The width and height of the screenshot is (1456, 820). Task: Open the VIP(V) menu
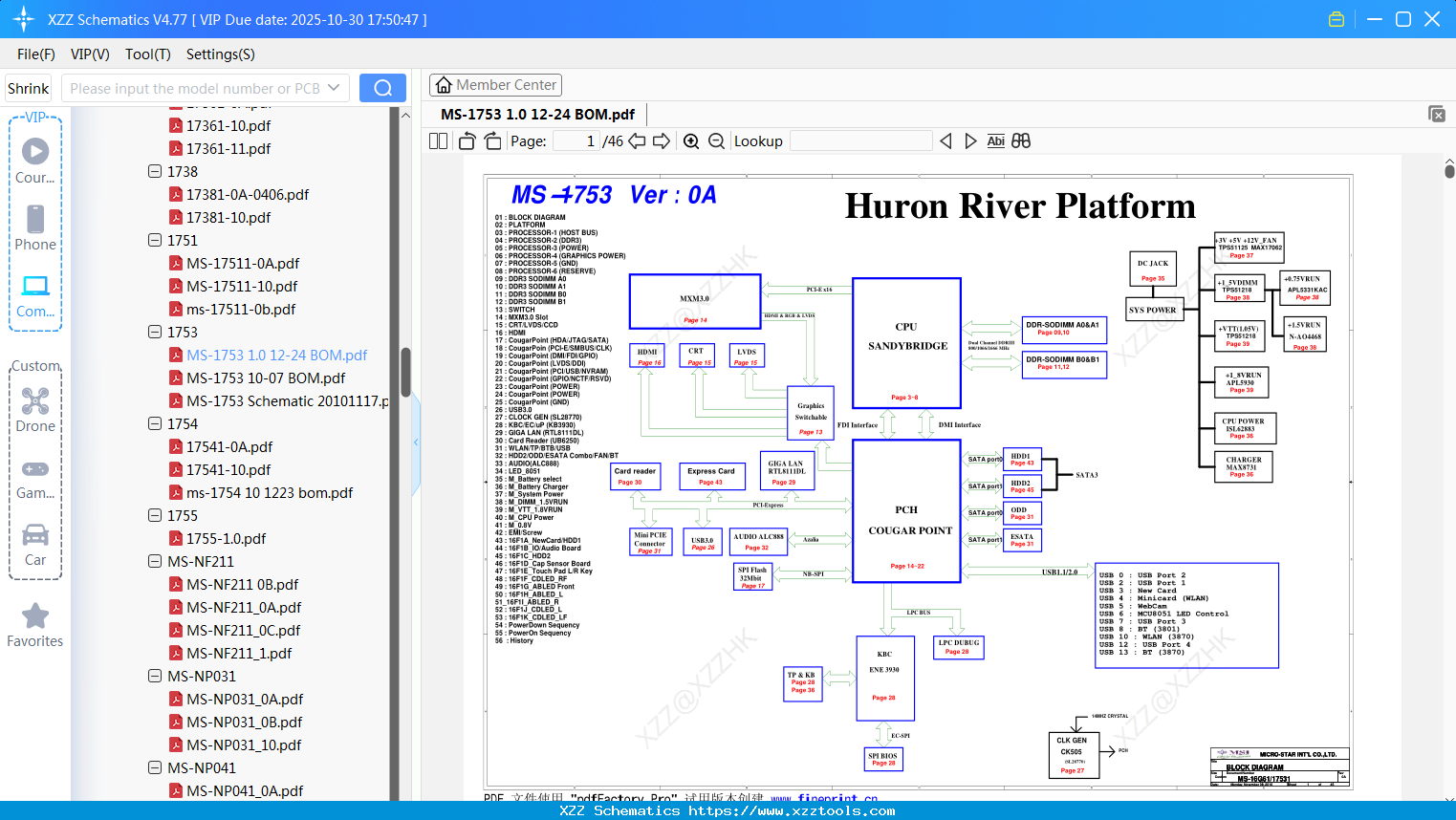[x=90, y=54]
